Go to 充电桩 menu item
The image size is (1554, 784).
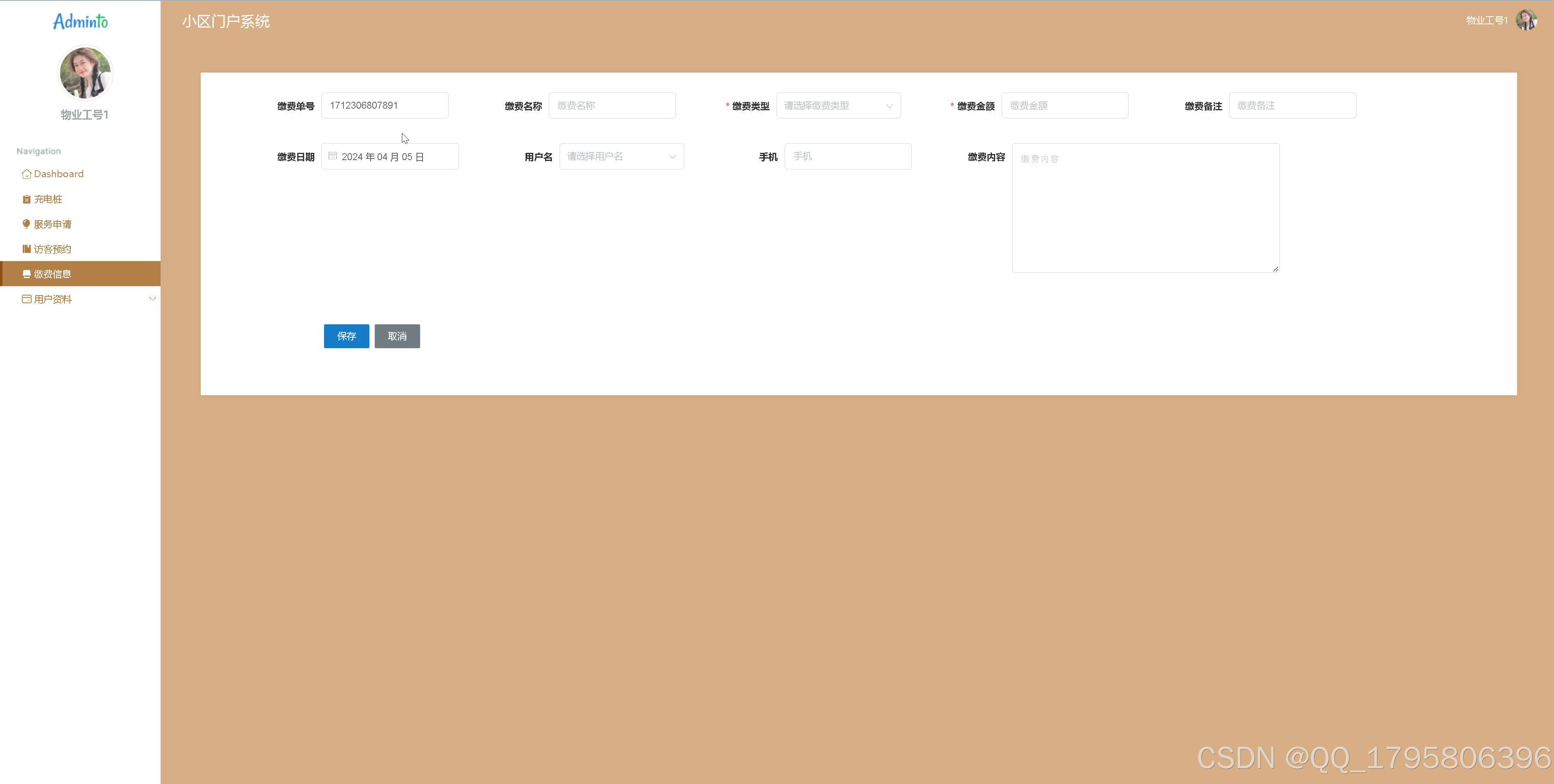click(x=80, y=199)
